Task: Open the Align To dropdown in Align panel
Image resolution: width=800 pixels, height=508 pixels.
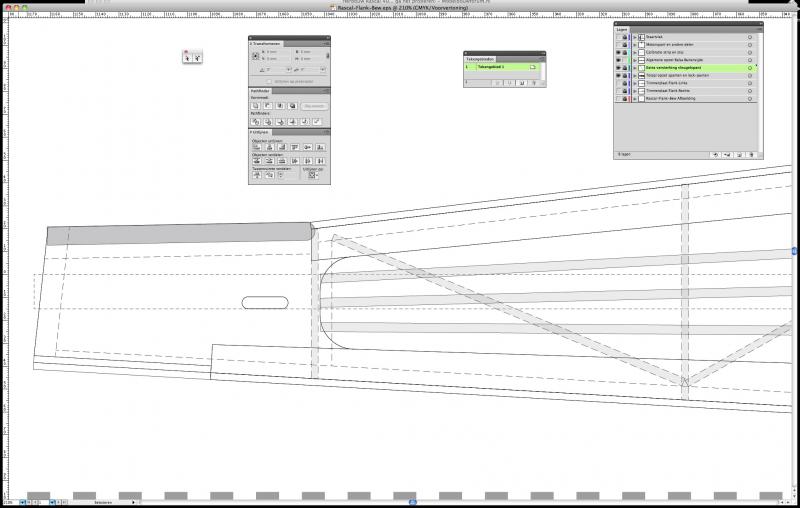Action: [x=312, y=175]
